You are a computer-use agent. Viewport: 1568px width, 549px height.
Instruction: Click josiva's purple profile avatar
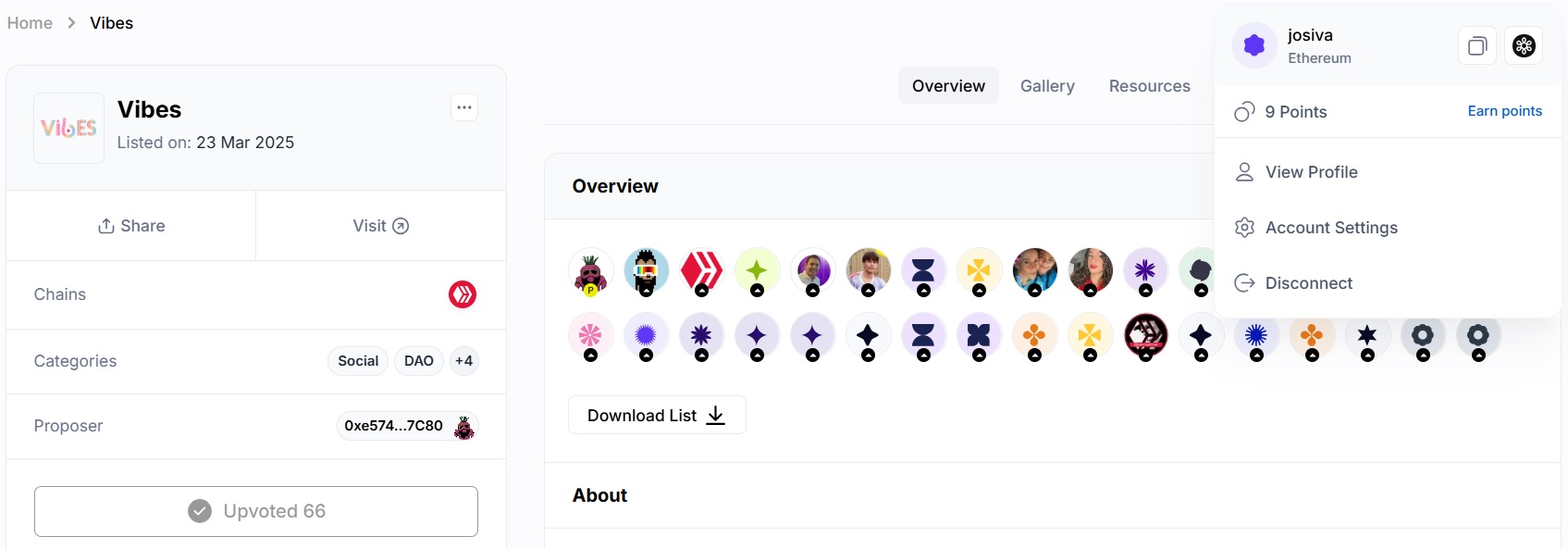click(1254, 45)
